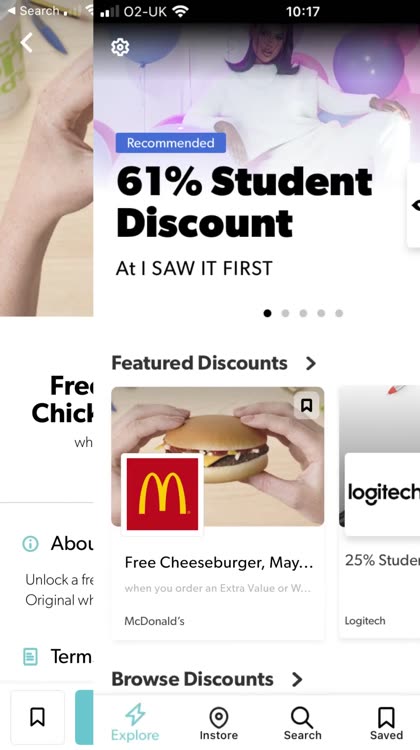Screen dimensions: 420x750
Task: Tap the Terms document icon
Action: tap(30, 656)
